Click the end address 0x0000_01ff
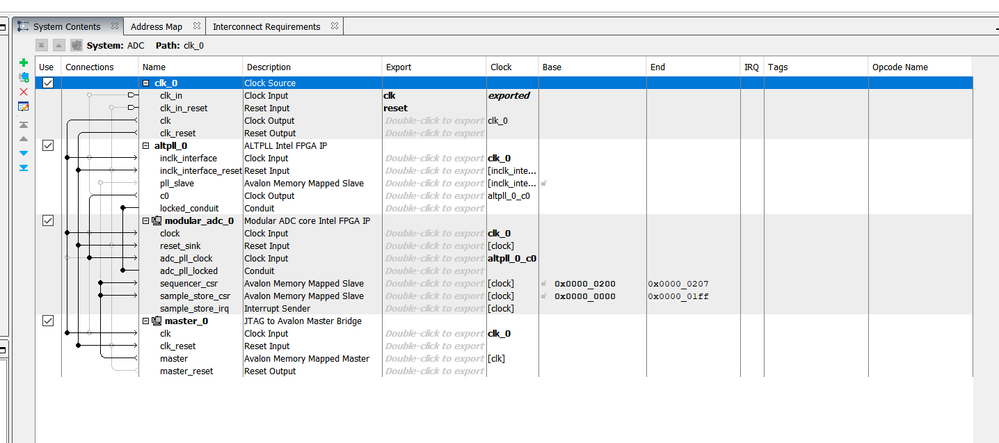 point(679,296)
